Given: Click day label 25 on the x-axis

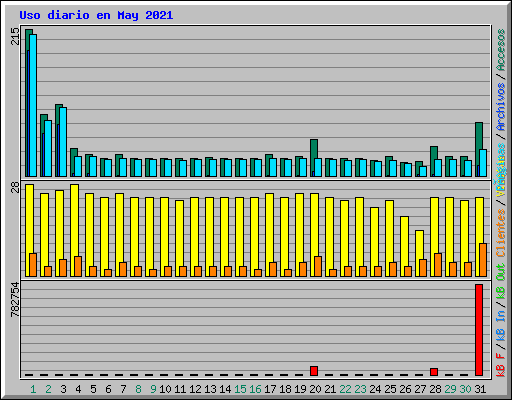Looking at the screenshot, I should coord(390,389).
